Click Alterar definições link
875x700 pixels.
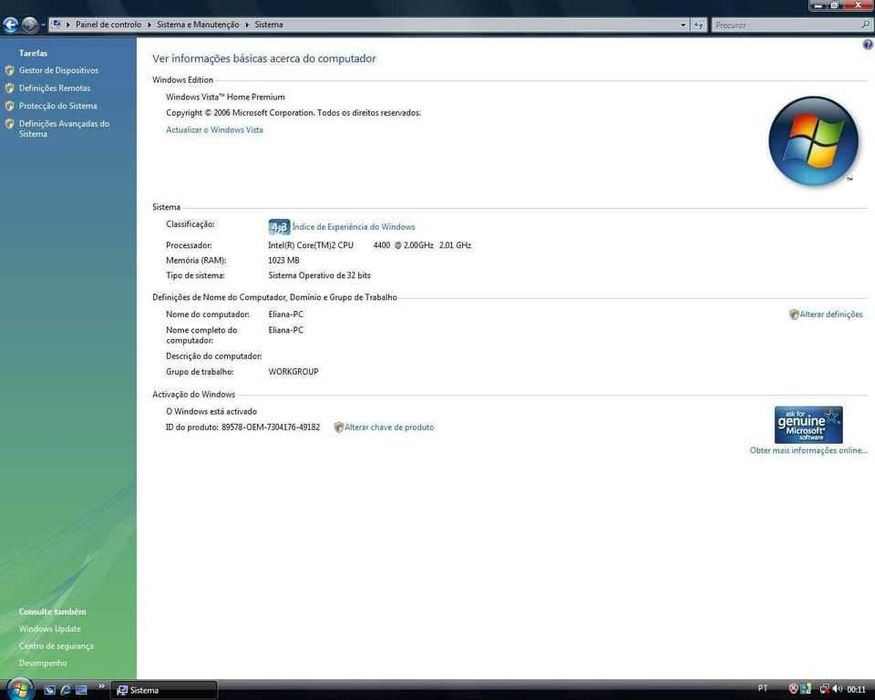(831, 314)
